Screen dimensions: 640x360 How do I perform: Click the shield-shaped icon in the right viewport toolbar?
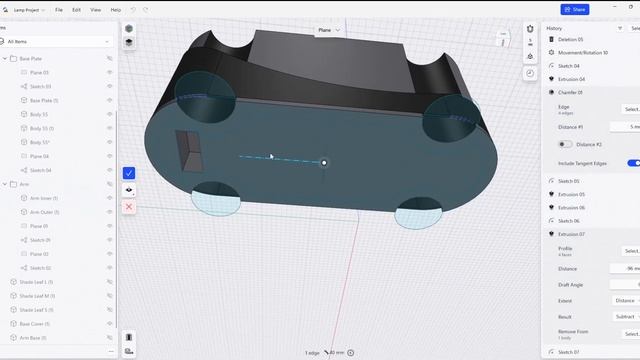pyautogui.click(x=530, y=29)
